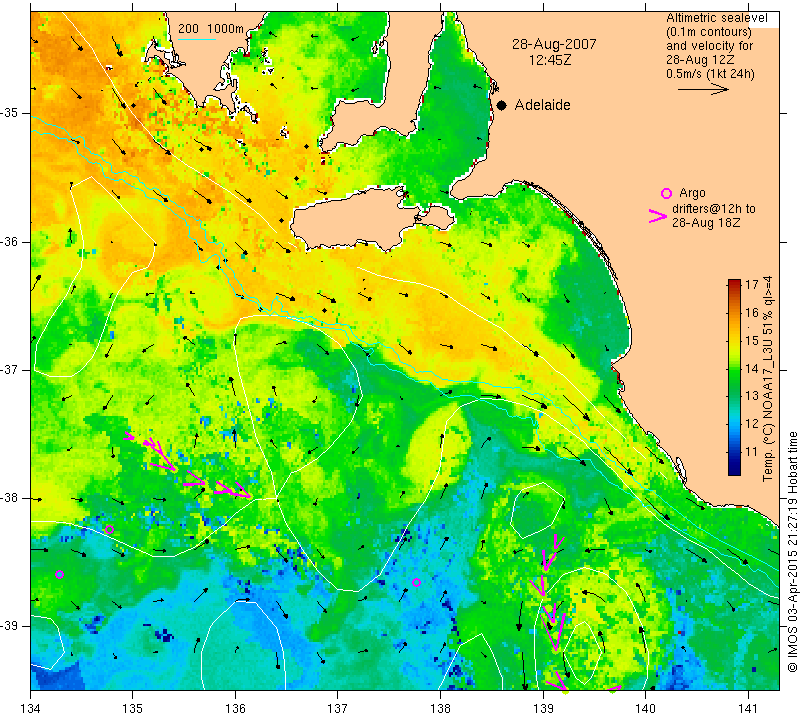This screenshot has width=800, height=720.
Task: Click the Adelaide label text
Action: pos(542,105)
